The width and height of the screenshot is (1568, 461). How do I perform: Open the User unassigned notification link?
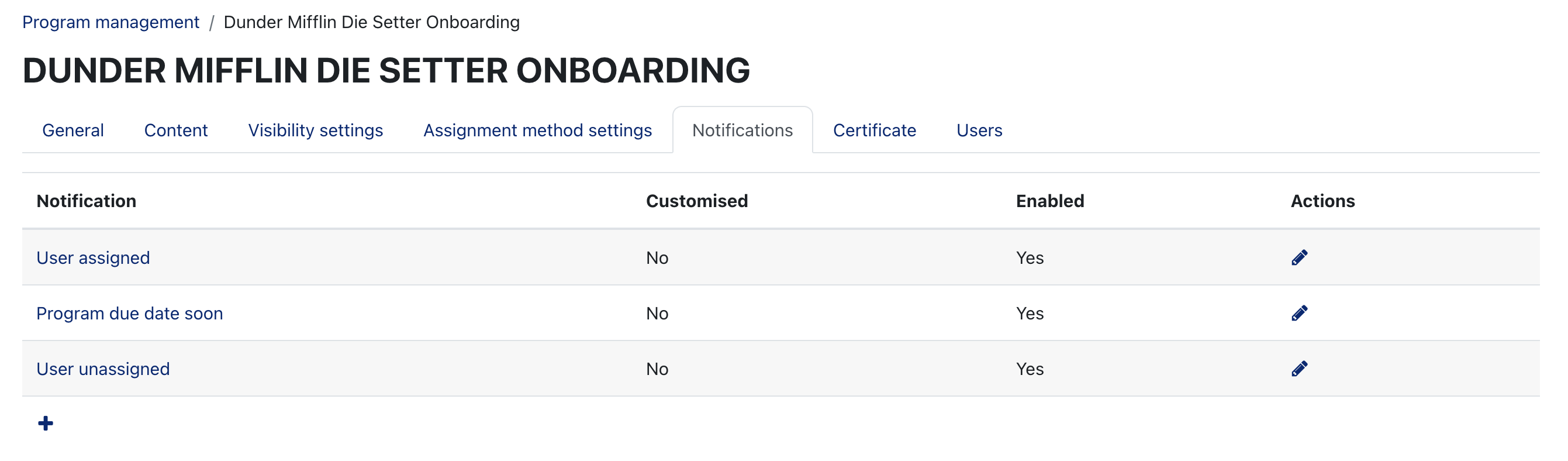[103, 369]
